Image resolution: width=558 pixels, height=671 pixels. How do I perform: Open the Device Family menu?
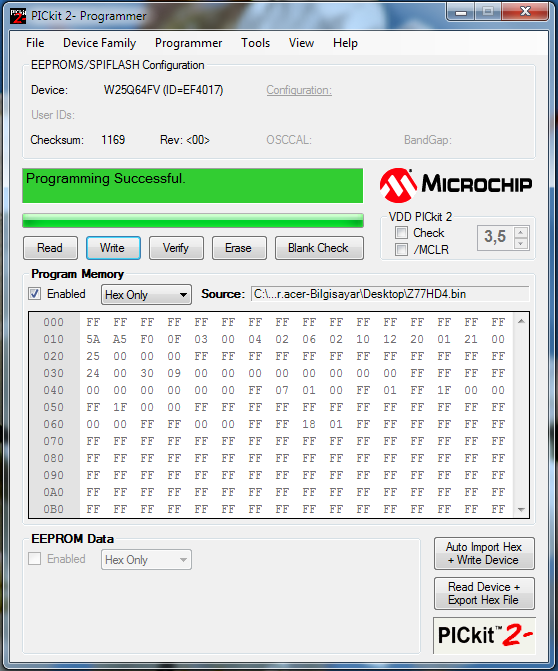click(99, 43)
